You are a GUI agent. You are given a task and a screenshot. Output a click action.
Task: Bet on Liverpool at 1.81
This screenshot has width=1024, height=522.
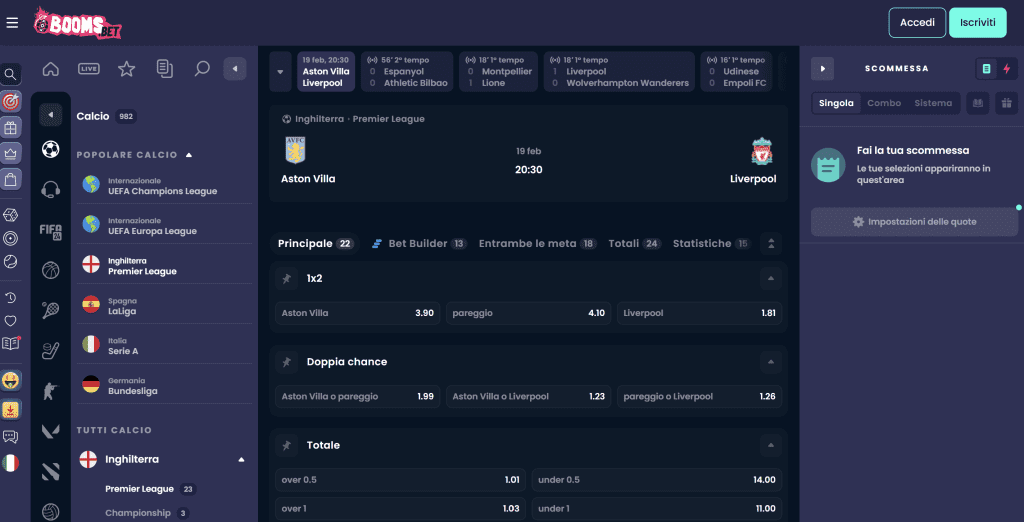(699, 314)
